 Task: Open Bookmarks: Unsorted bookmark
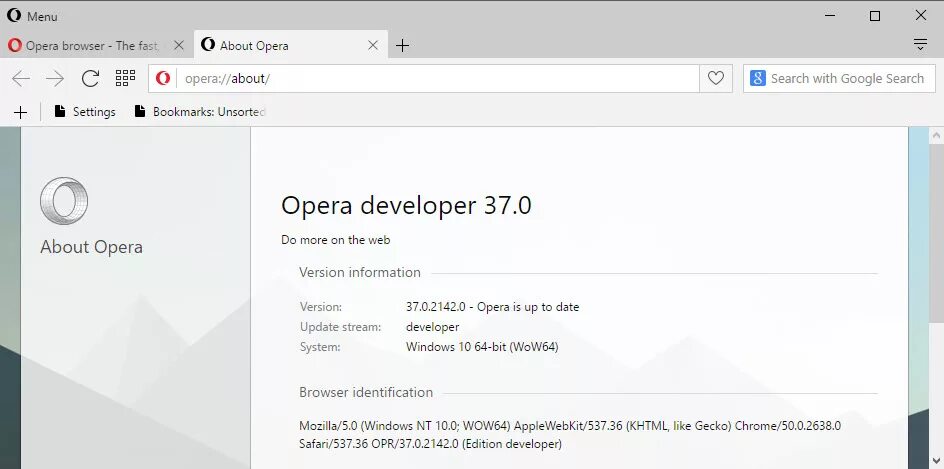200,111
